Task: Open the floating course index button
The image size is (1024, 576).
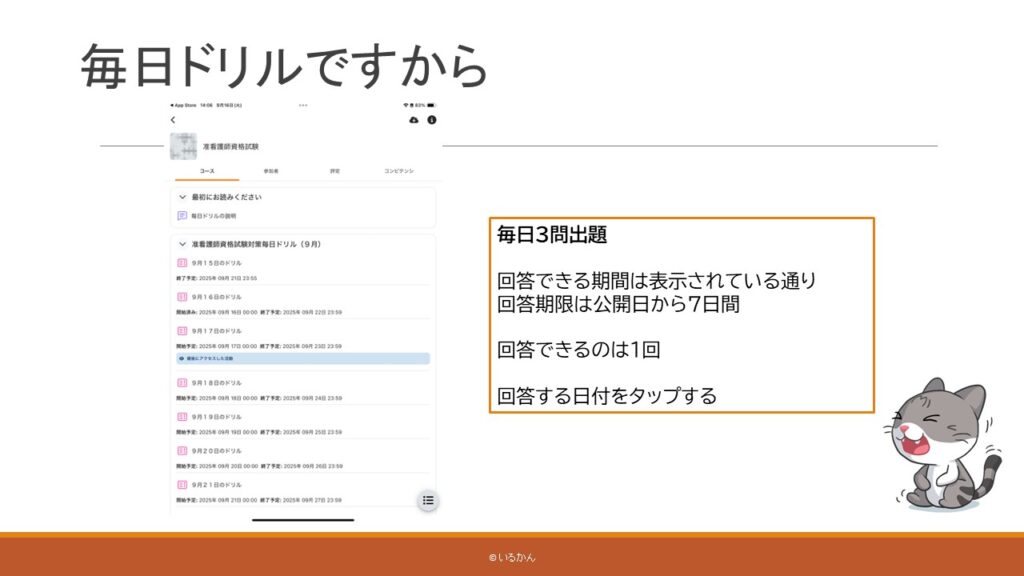Action: (428, 500)
